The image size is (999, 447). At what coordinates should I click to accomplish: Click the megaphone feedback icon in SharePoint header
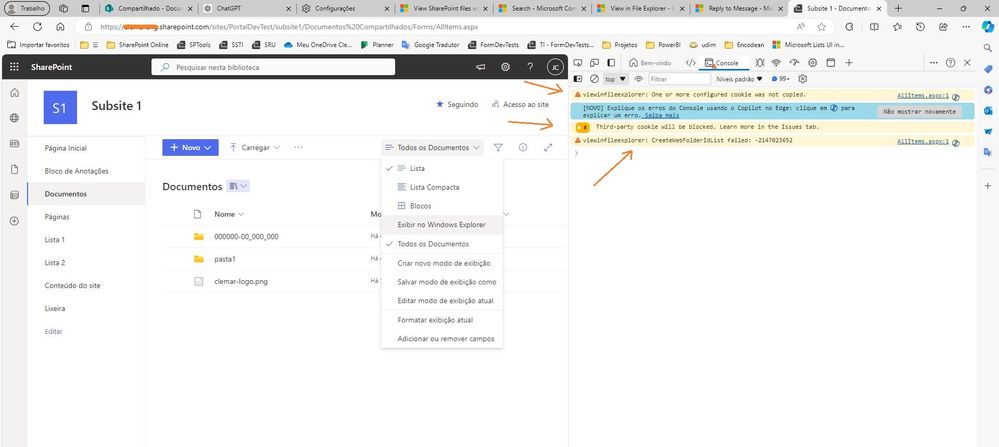pyautogui.click(x=480, y=67)
